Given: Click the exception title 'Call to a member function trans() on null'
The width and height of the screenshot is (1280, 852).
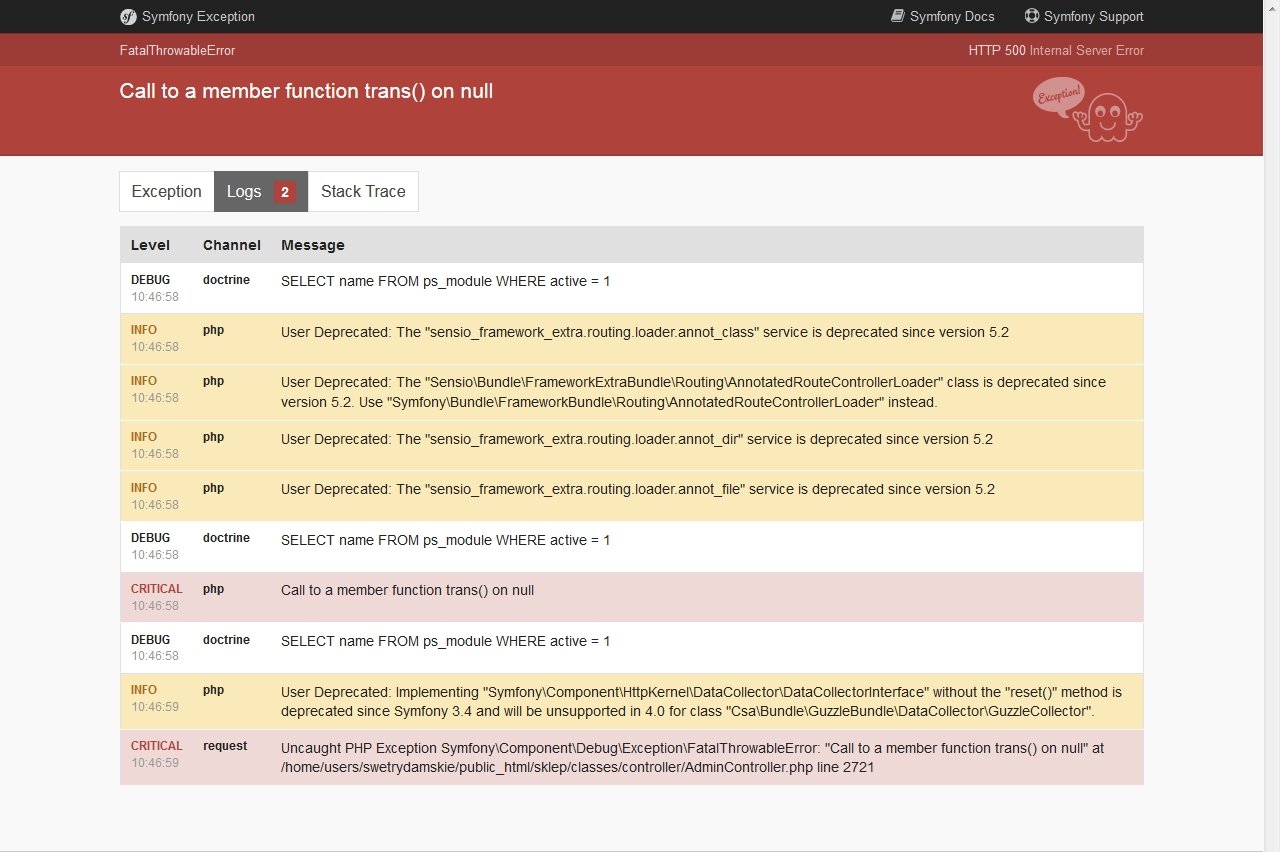Looking at the screenshot, I should point(306,91).
